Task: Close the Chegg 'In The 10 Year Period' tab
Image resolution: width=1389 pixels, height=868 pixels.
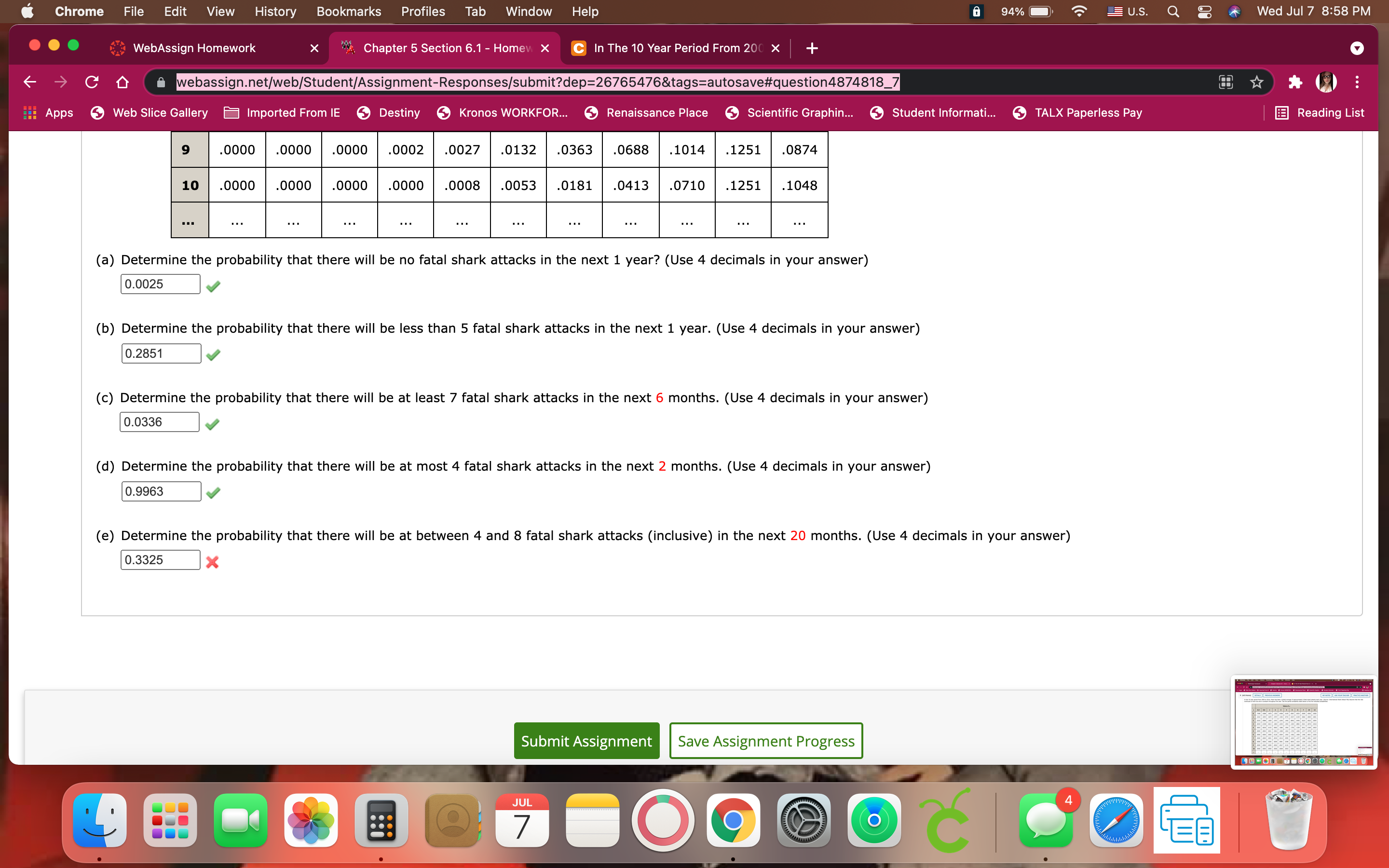Action: click(776, 48)
